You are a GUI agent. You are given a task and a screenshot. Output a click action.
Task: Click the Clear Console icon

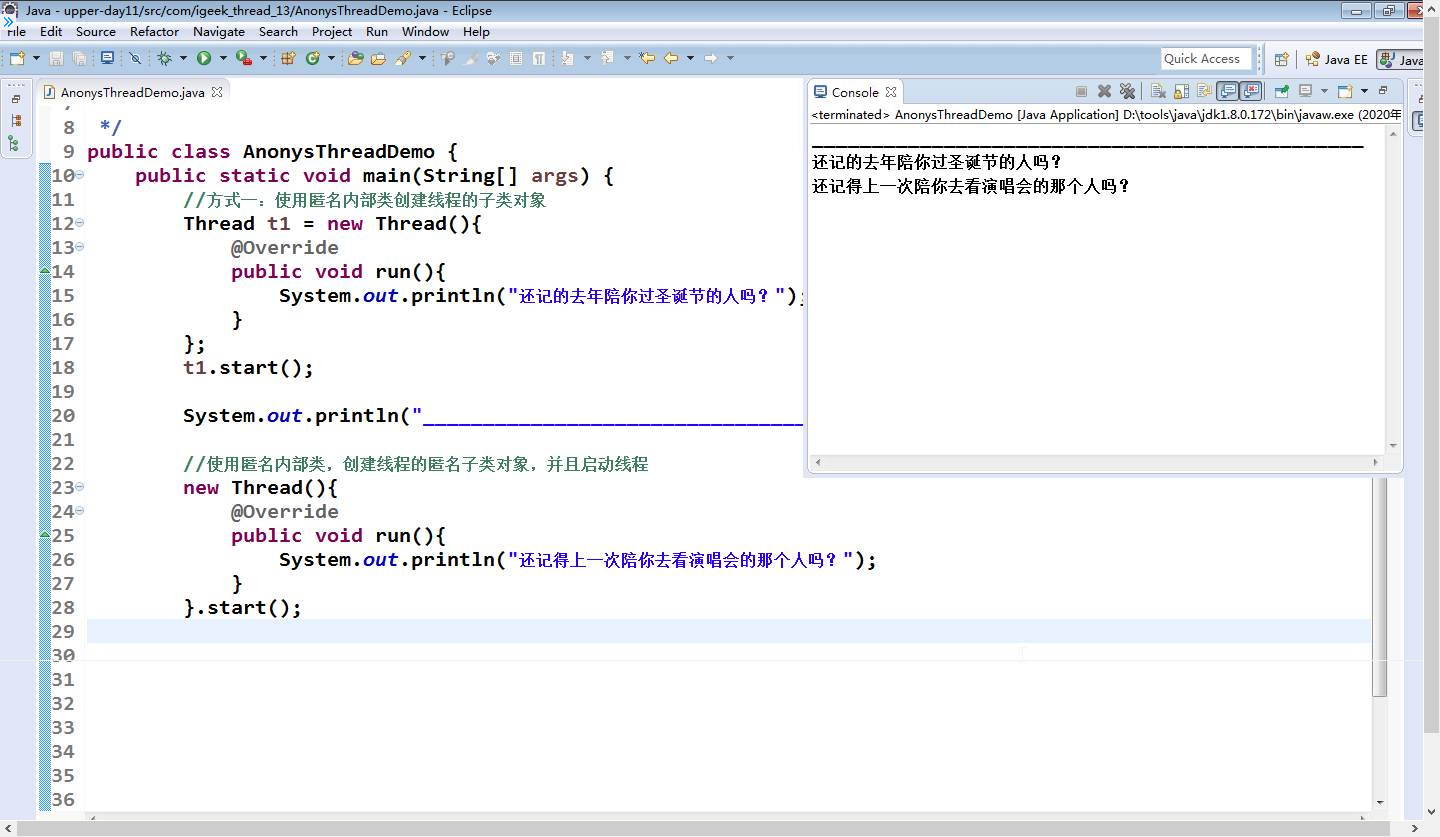[1158, 91]
